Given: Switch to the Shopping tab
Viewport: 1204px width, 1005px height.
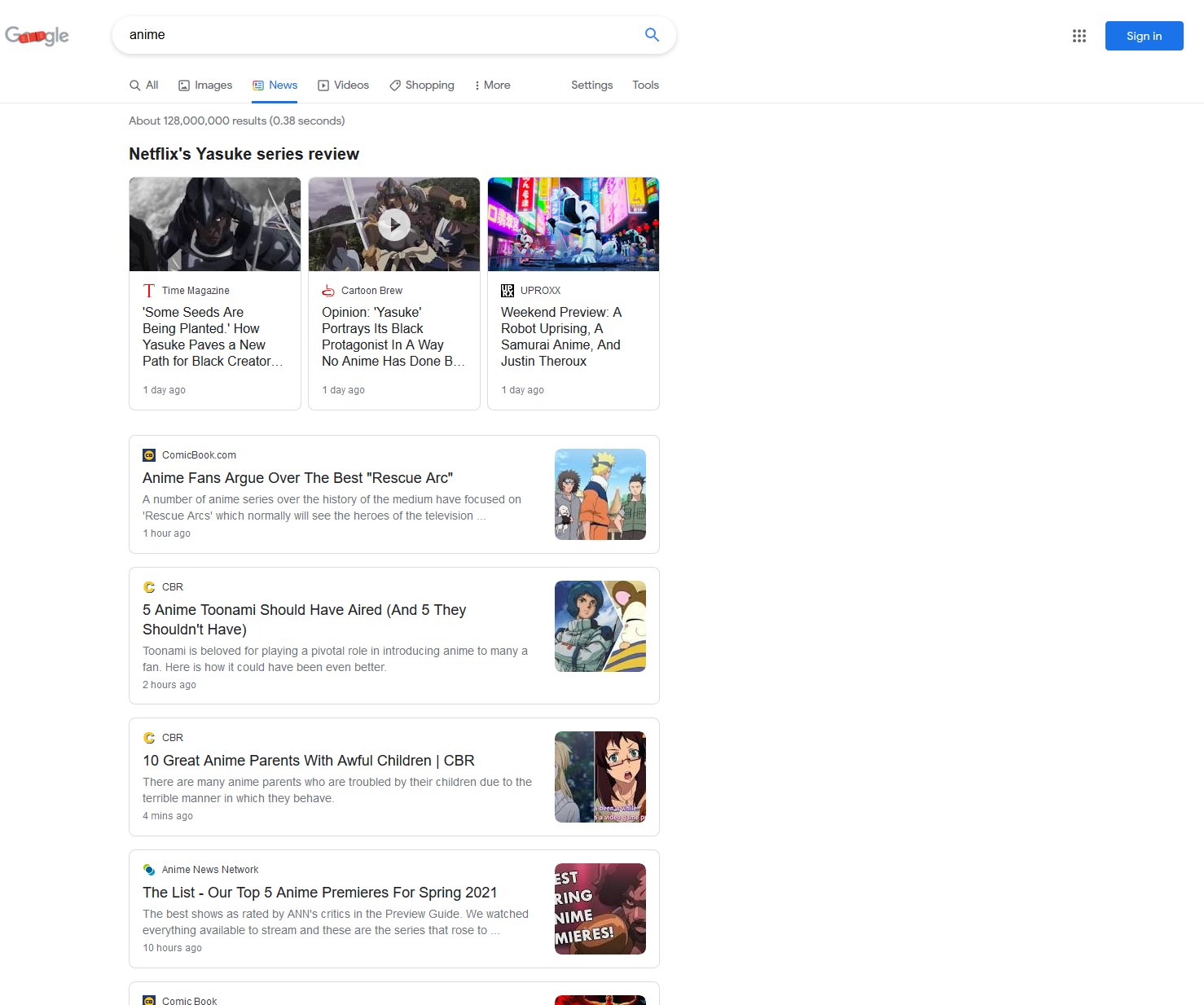Looking at the screenshot, I should 422,86.
